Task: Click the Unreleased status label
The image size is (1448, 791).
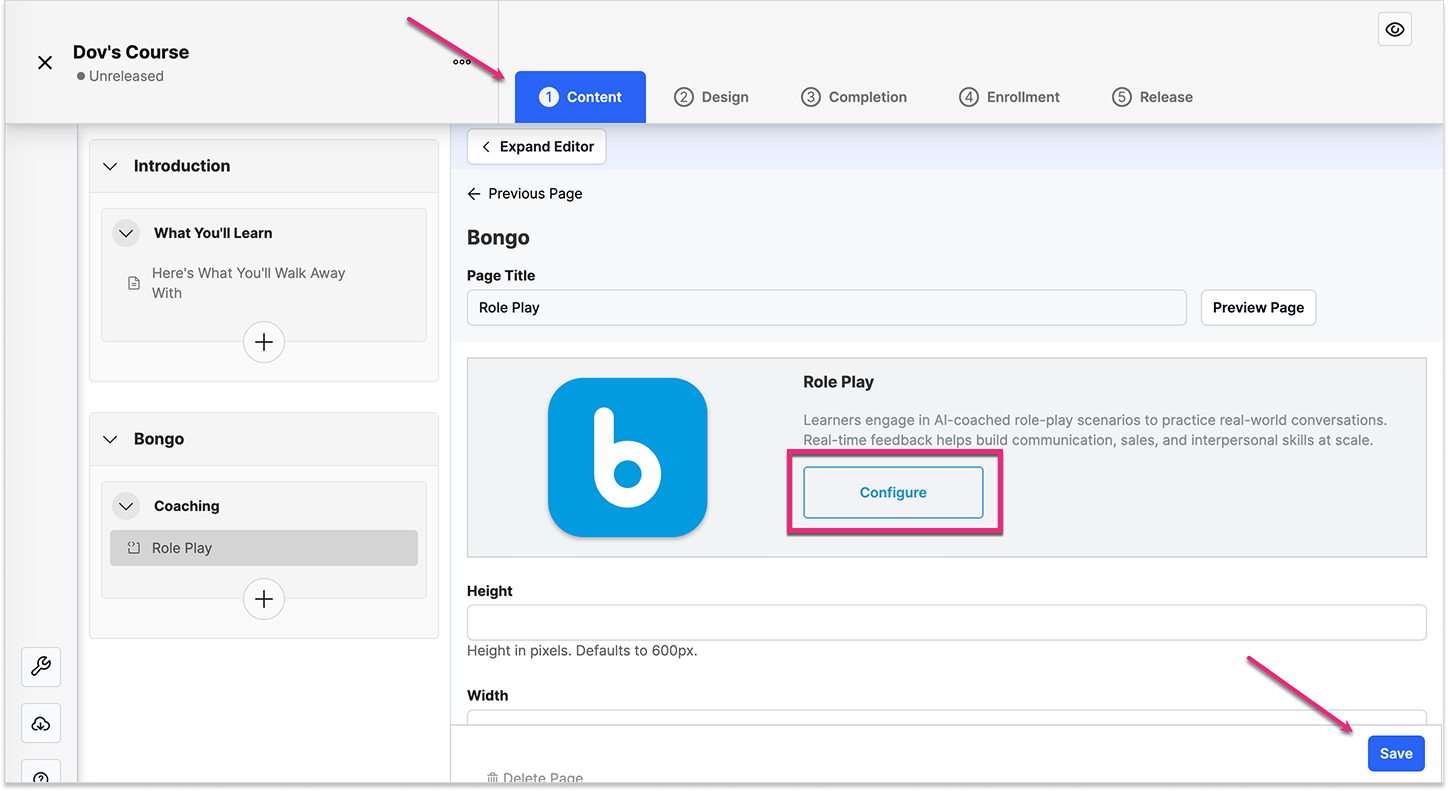Action: 120,76
